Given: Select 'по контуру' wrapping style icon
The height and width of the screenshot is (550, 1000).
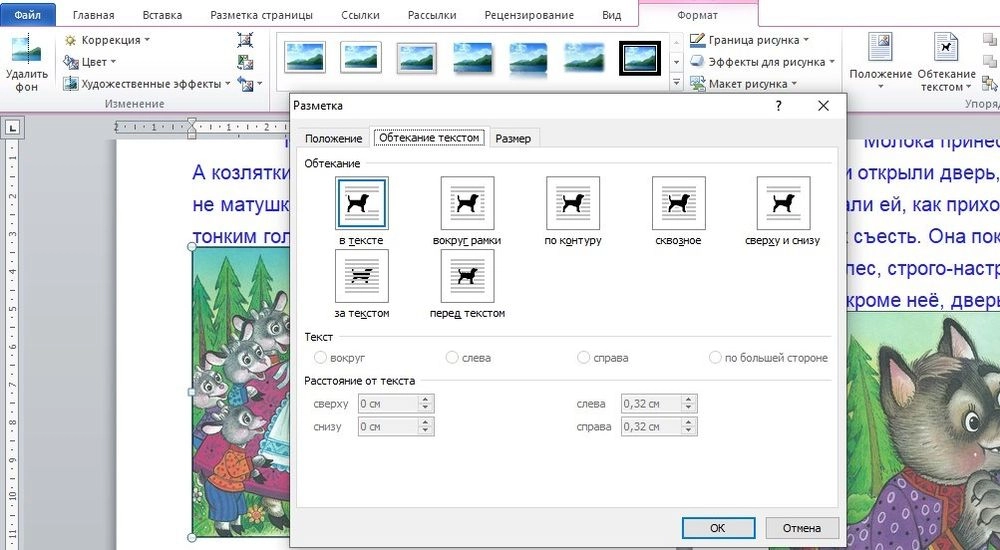Looking at the screenshot, I should [x=572, y=204].
